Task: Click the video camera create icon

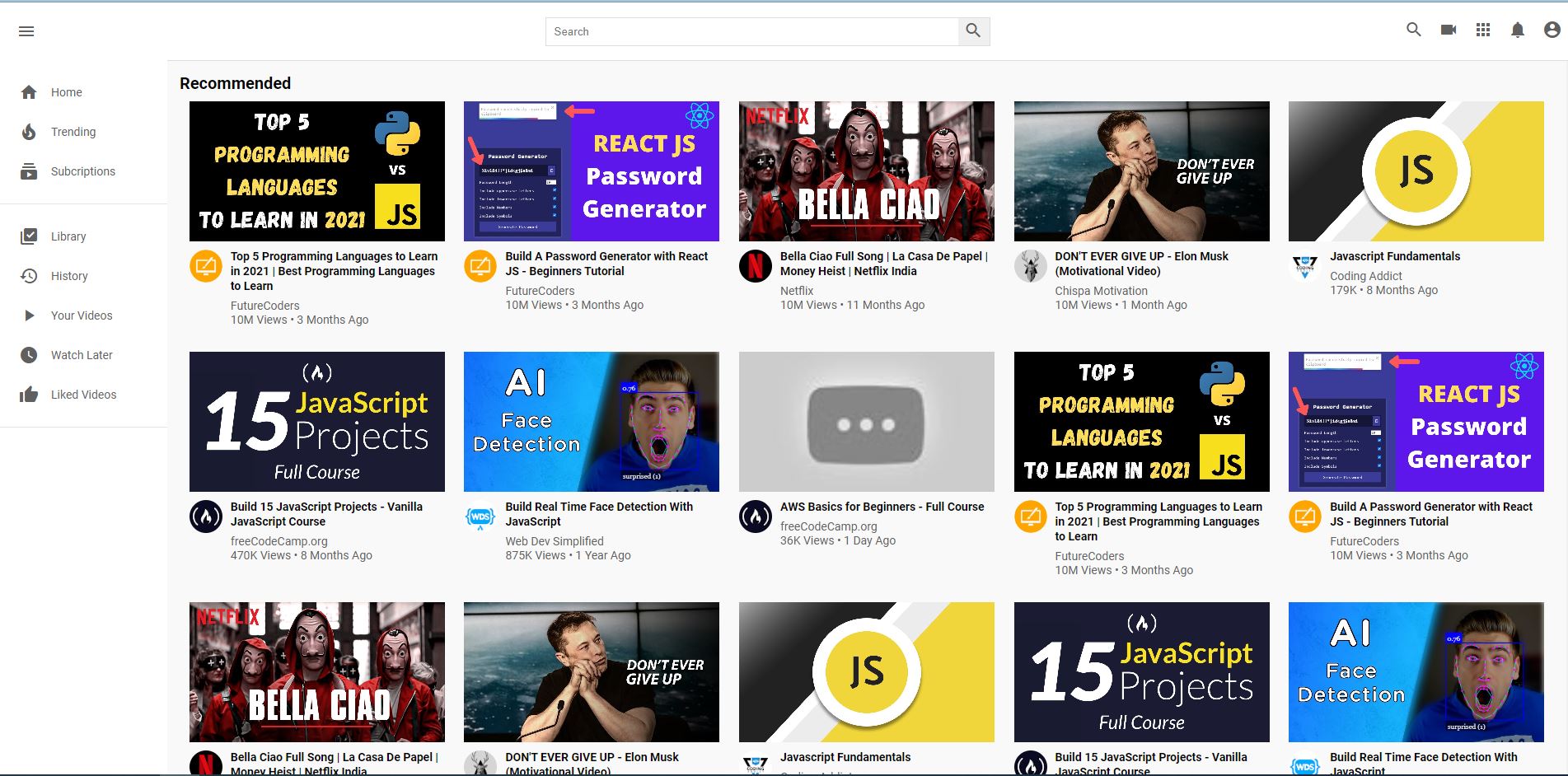Action: click(1449, 30)
